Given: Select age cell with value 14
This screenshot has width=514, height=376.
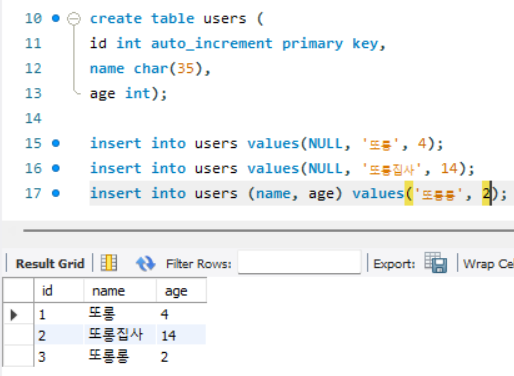Looking at the screenshot, I should click(181, 335).
